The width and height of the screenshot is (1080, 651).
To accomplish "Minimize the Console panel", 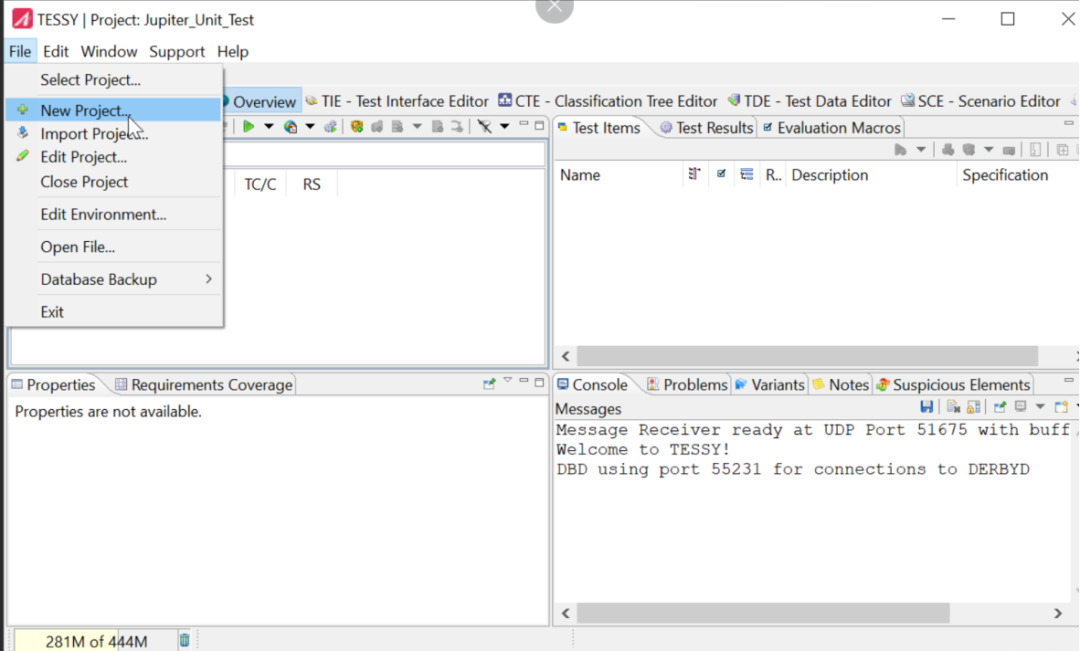I will (x=1068, y=380).
